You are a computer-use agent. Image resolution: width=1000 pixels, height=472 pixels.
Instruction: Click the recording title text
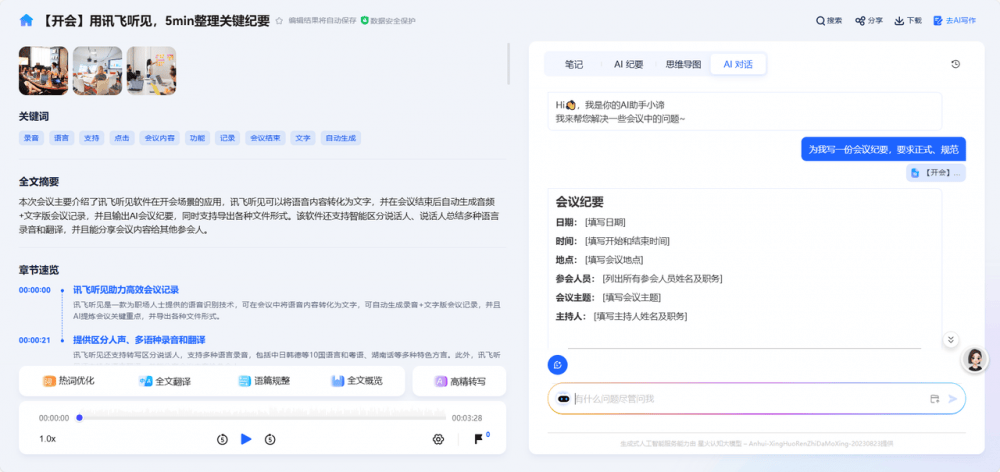(155, 20)
